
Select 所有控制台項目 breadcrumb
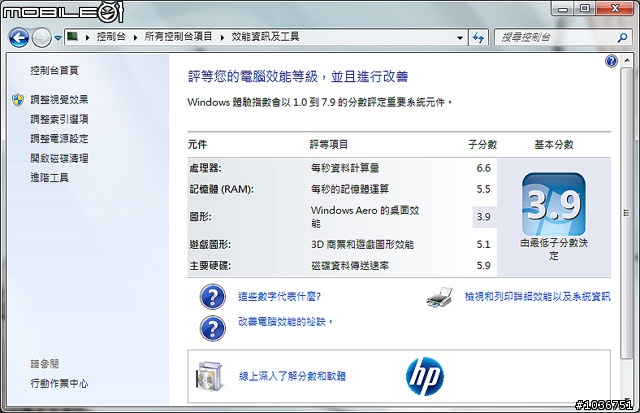[x=178, y=37]
